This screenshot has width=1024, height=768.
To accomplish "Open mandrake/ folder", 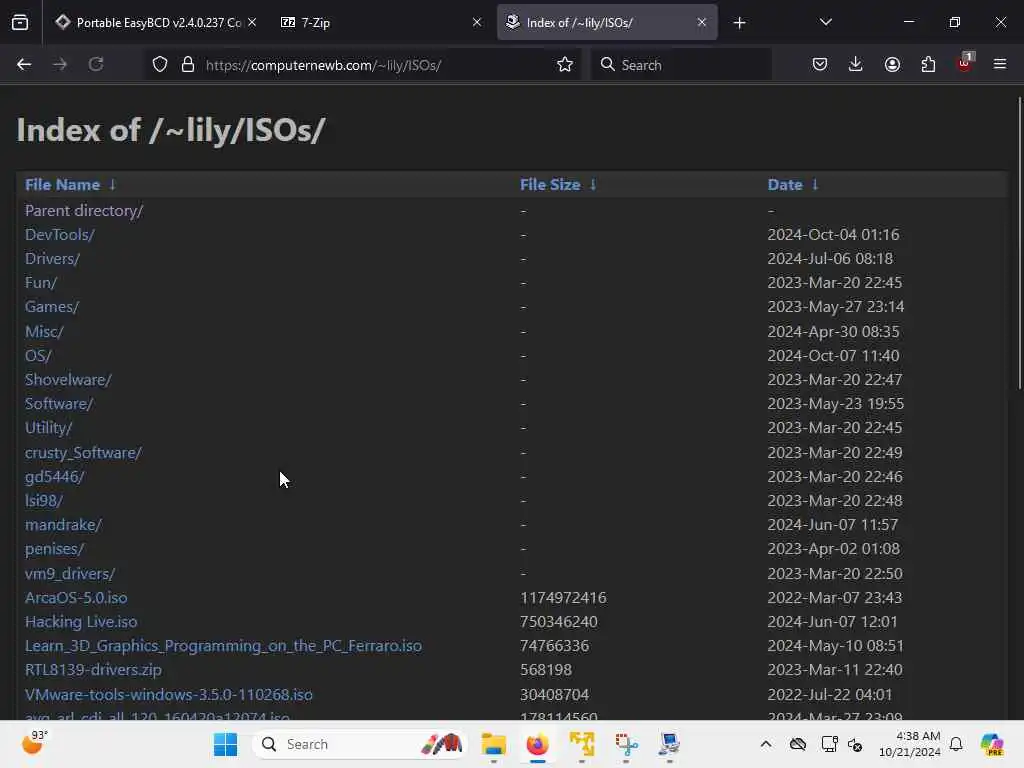I will point(63,525).
